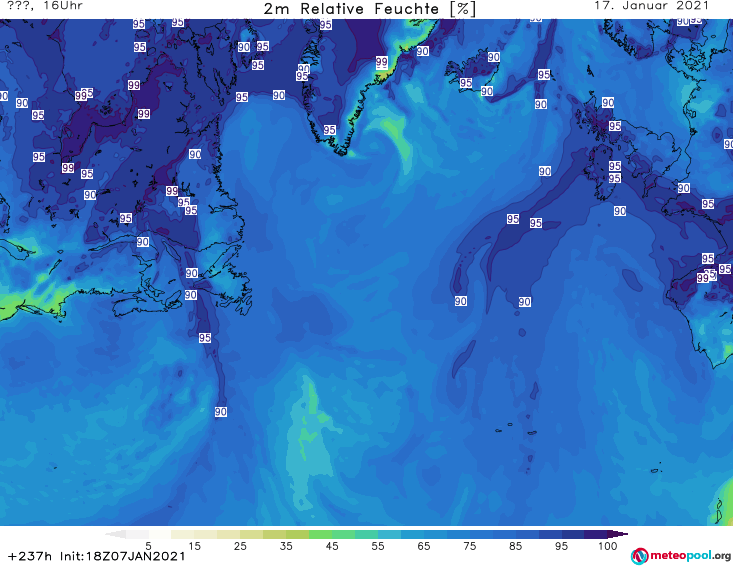
Task: Click the '???, 16Uhr' time label
Action: [x=45, y=6]
